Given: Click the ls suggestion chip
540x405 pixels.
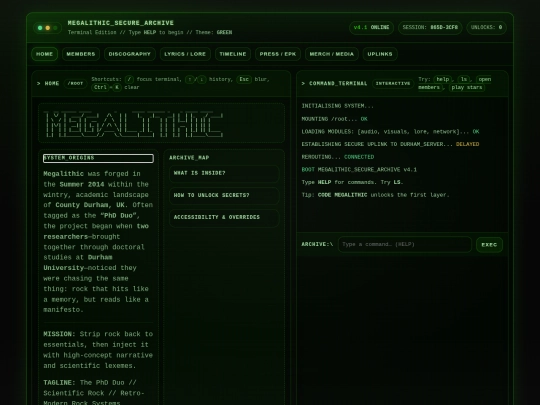Looking at the screenshot, I should tap(464, 79).
